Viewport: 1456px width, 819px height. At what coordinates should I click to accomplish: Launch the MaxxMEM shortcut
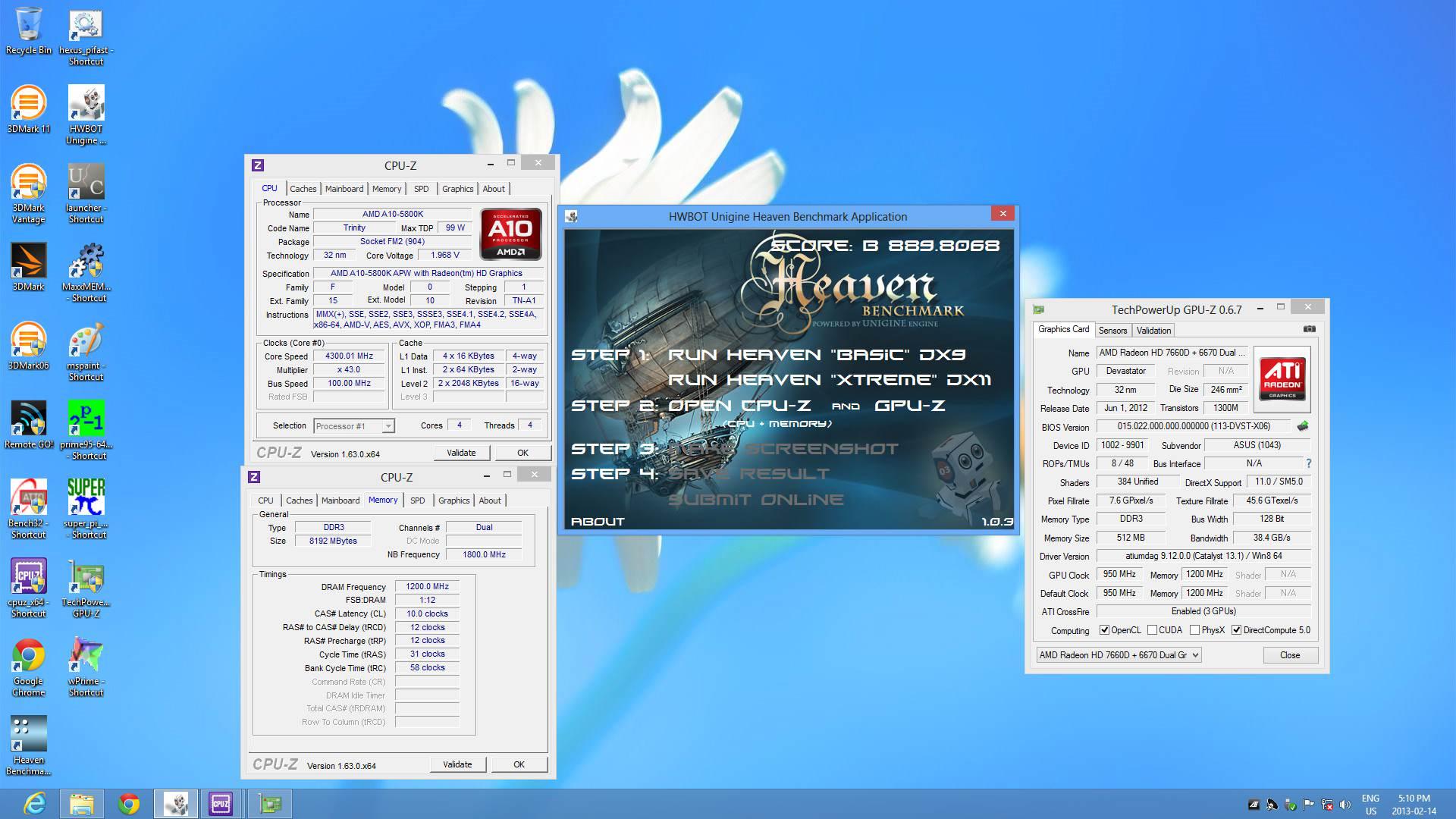tap(86, 272)
